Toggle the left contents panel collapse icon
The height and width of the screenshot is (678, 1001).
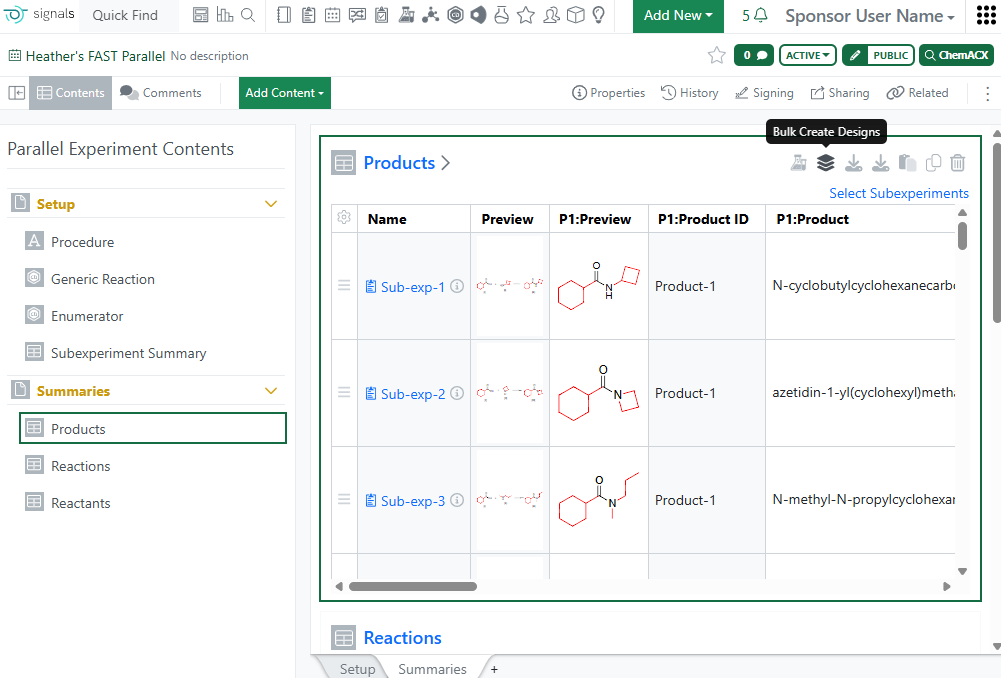[x=17, y=93]
